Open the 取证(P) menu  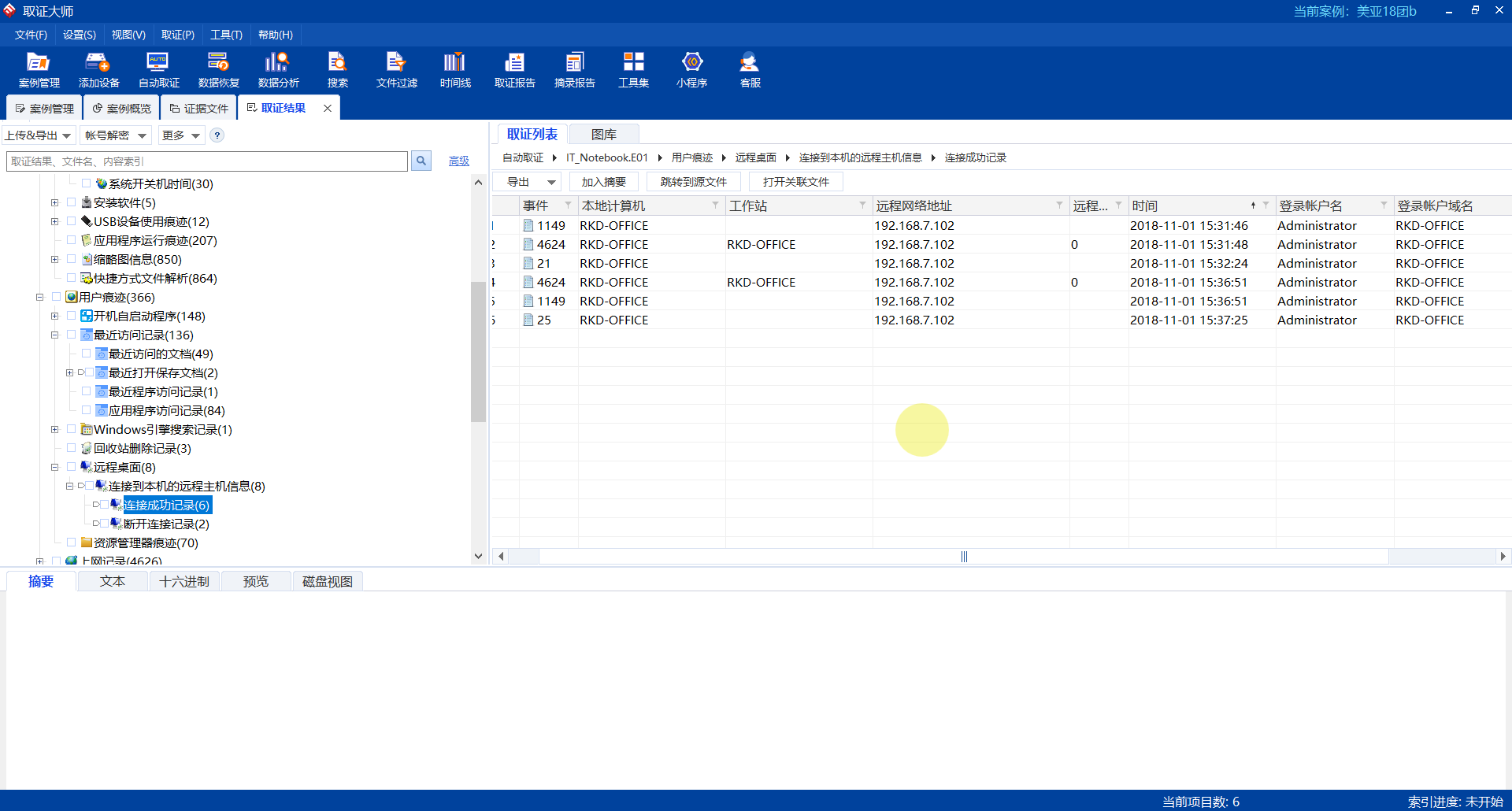tap(177, 35)
